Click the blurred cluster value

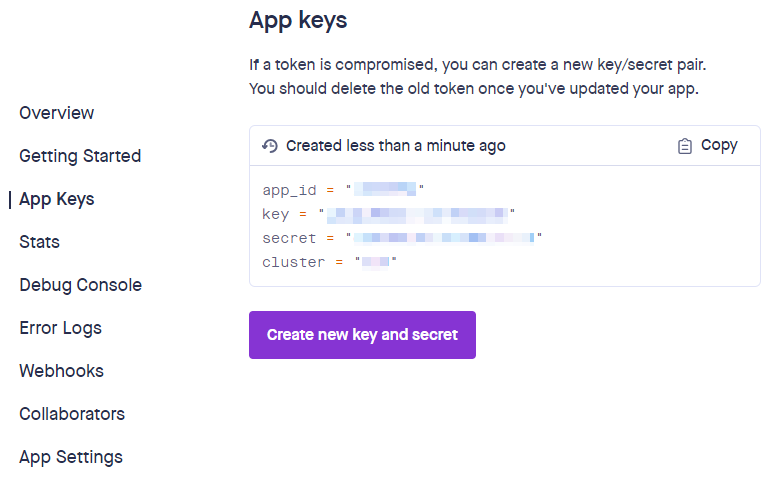(x=376, y=262)
